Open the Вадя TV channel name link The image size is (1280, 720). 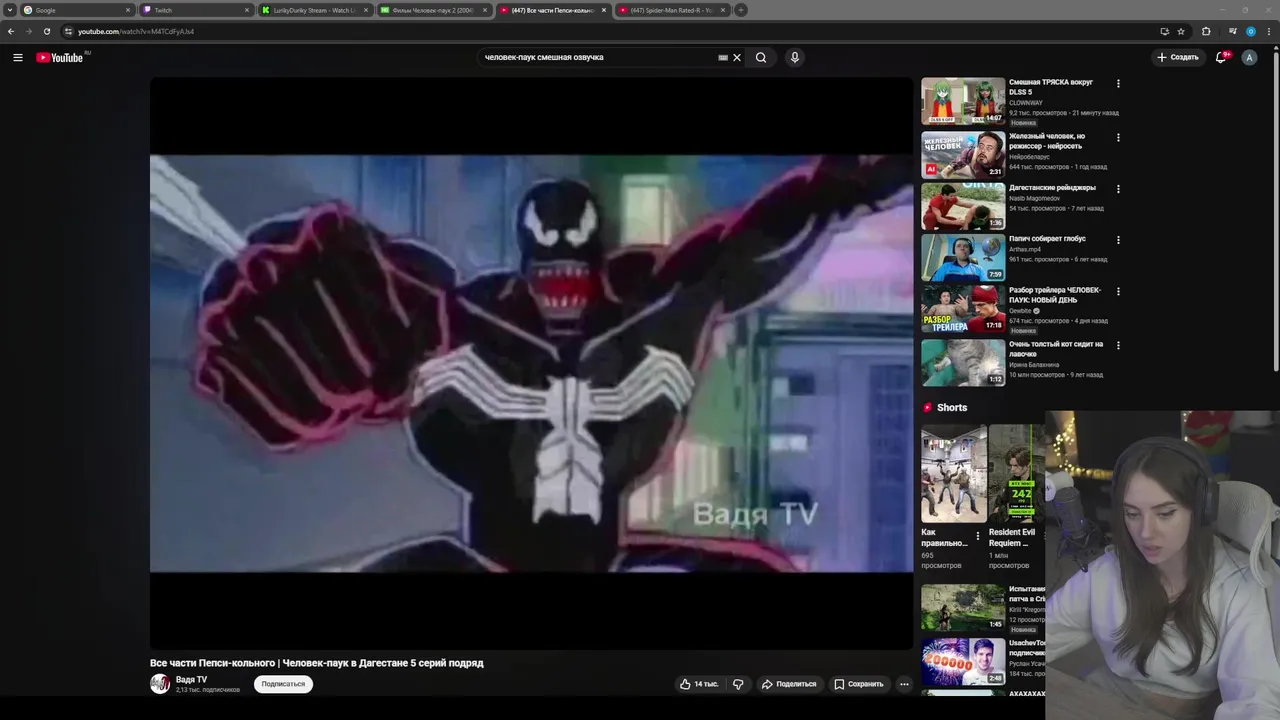191,679
